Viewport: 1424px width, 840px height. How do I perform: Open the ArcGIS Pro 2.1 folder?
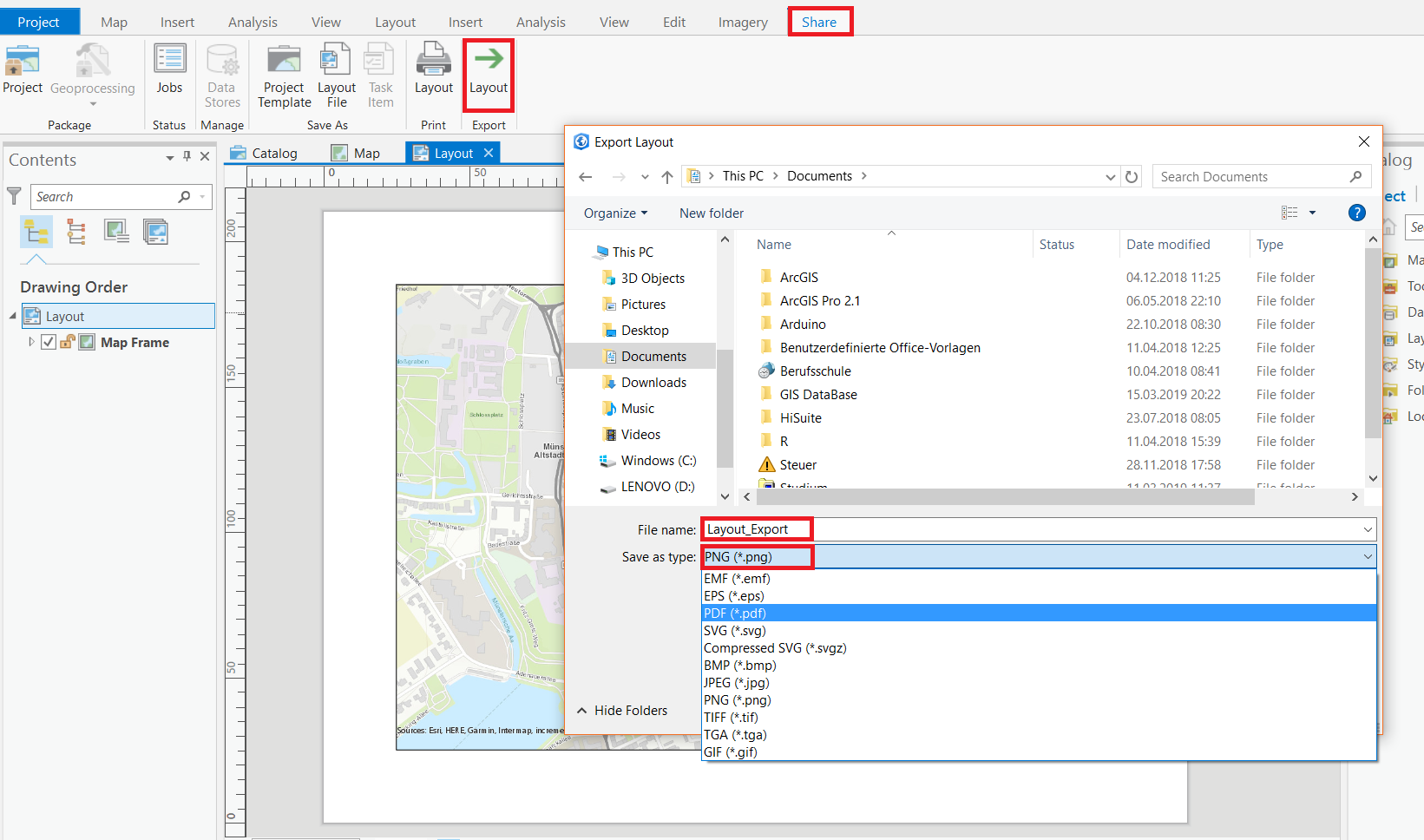point(819,301)
